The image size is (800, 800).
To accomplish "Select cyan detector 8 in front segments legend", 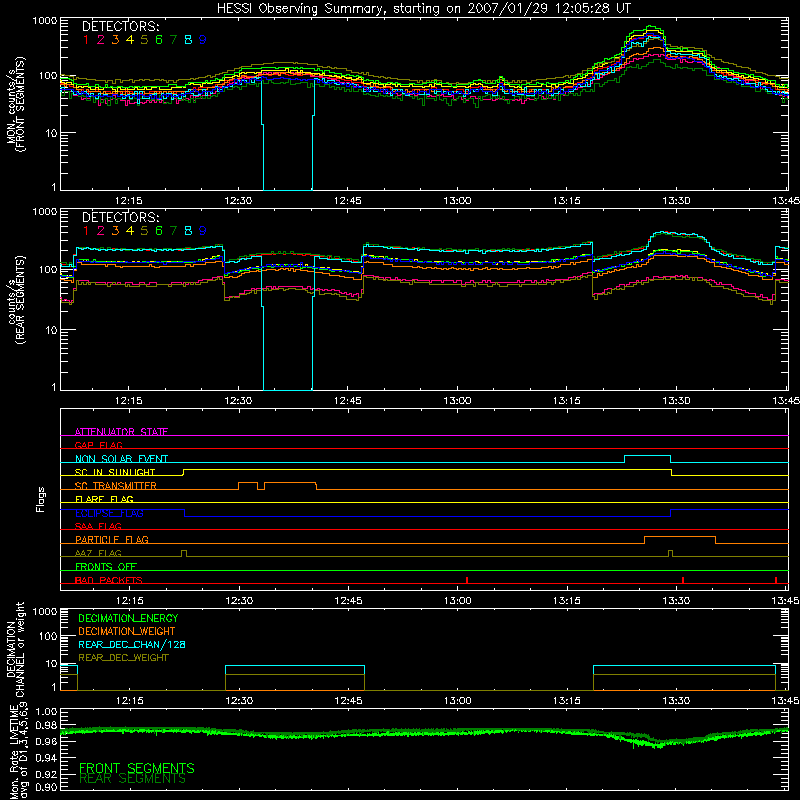I will coord(188,40).
